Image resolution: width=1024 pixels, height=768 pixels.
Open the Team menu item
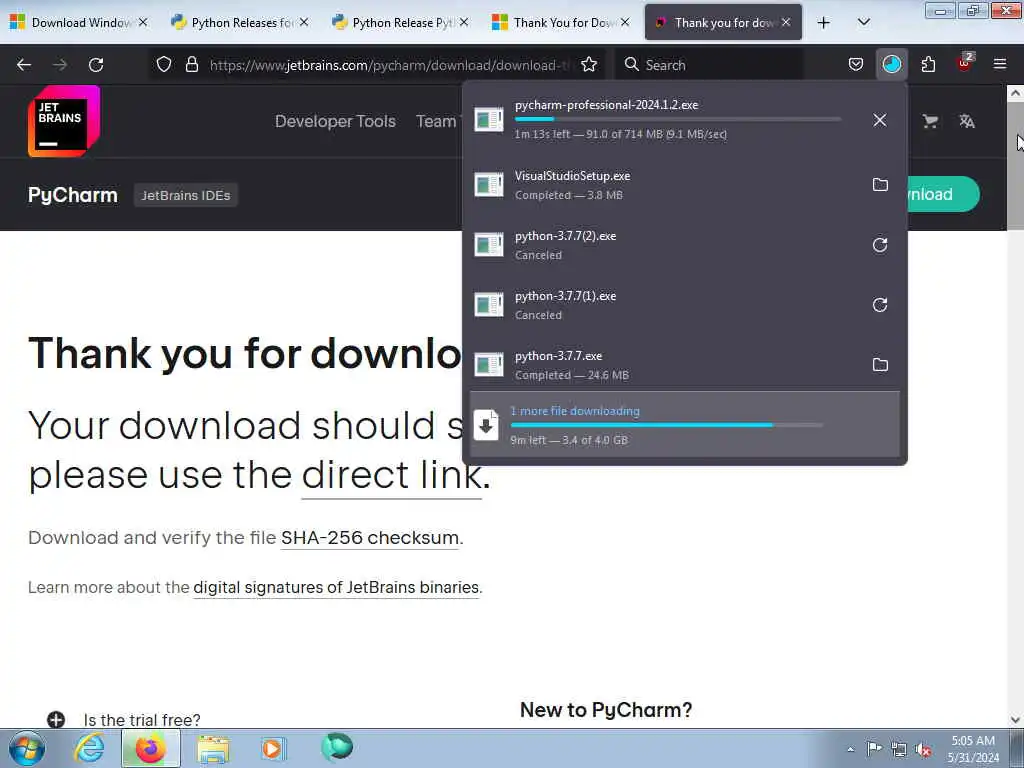pos(436,121)
